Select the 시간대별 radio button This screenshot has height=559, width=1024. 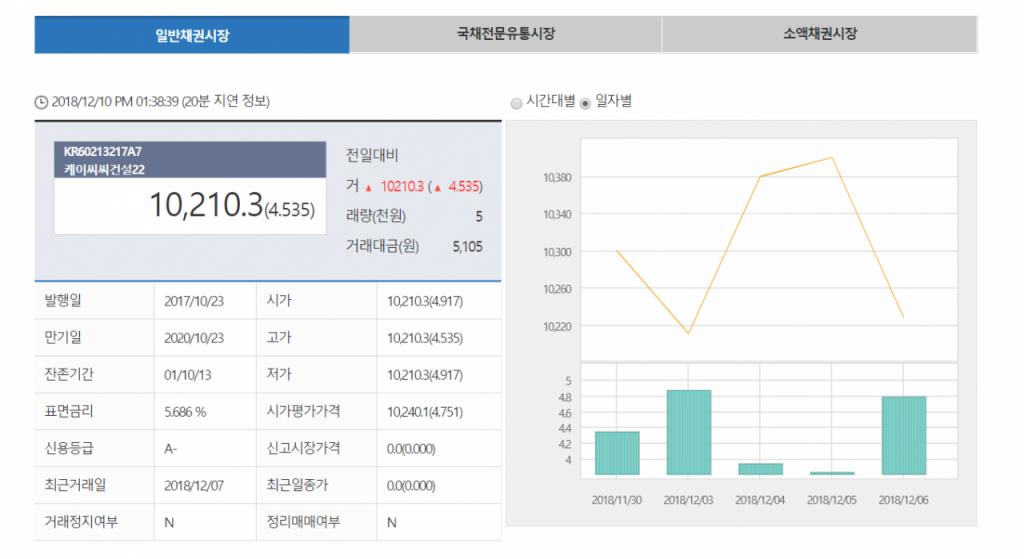click(516, 102)
